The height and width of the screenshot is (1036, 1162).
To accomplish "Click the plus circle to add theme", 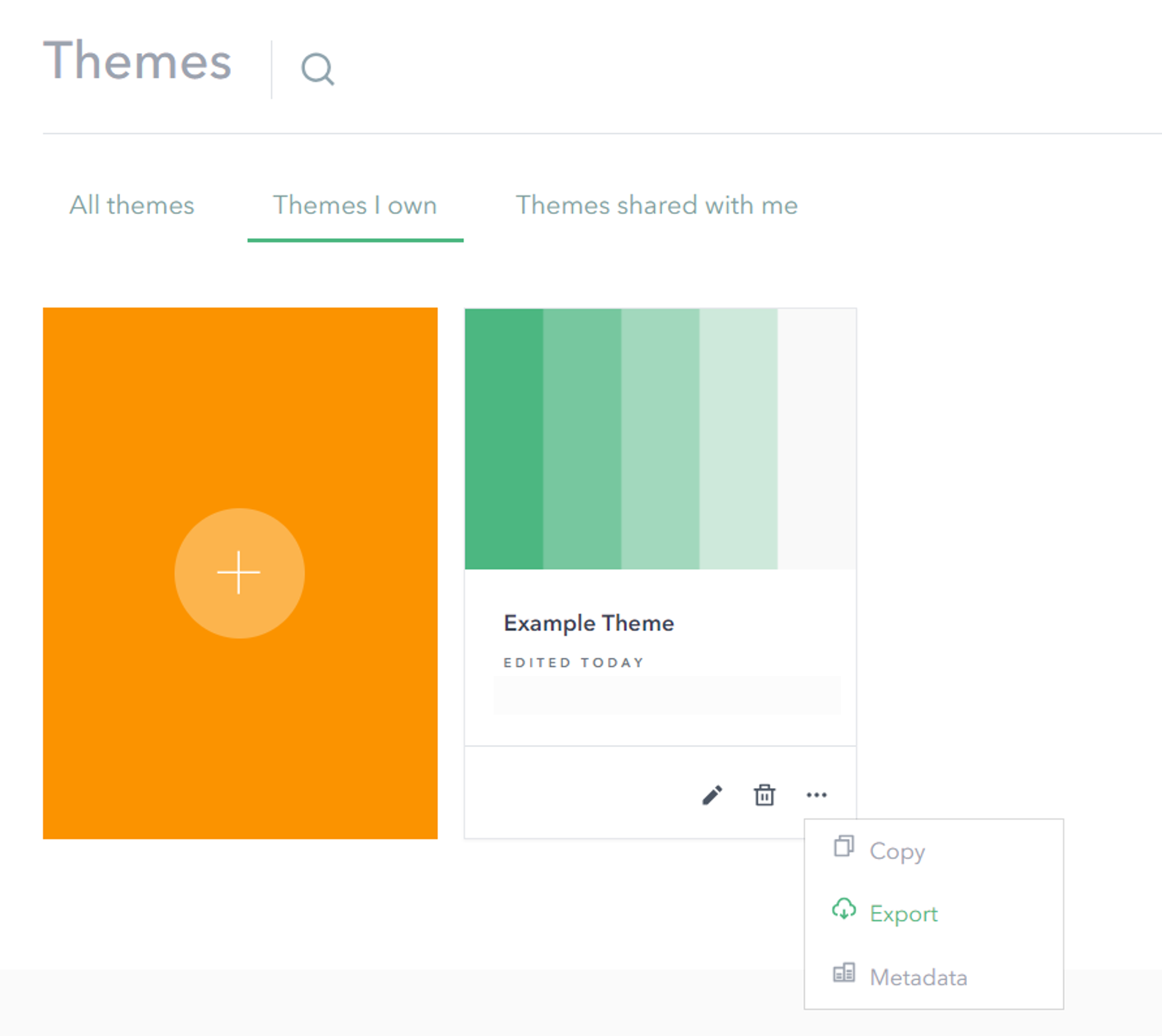I will (239, 573).
